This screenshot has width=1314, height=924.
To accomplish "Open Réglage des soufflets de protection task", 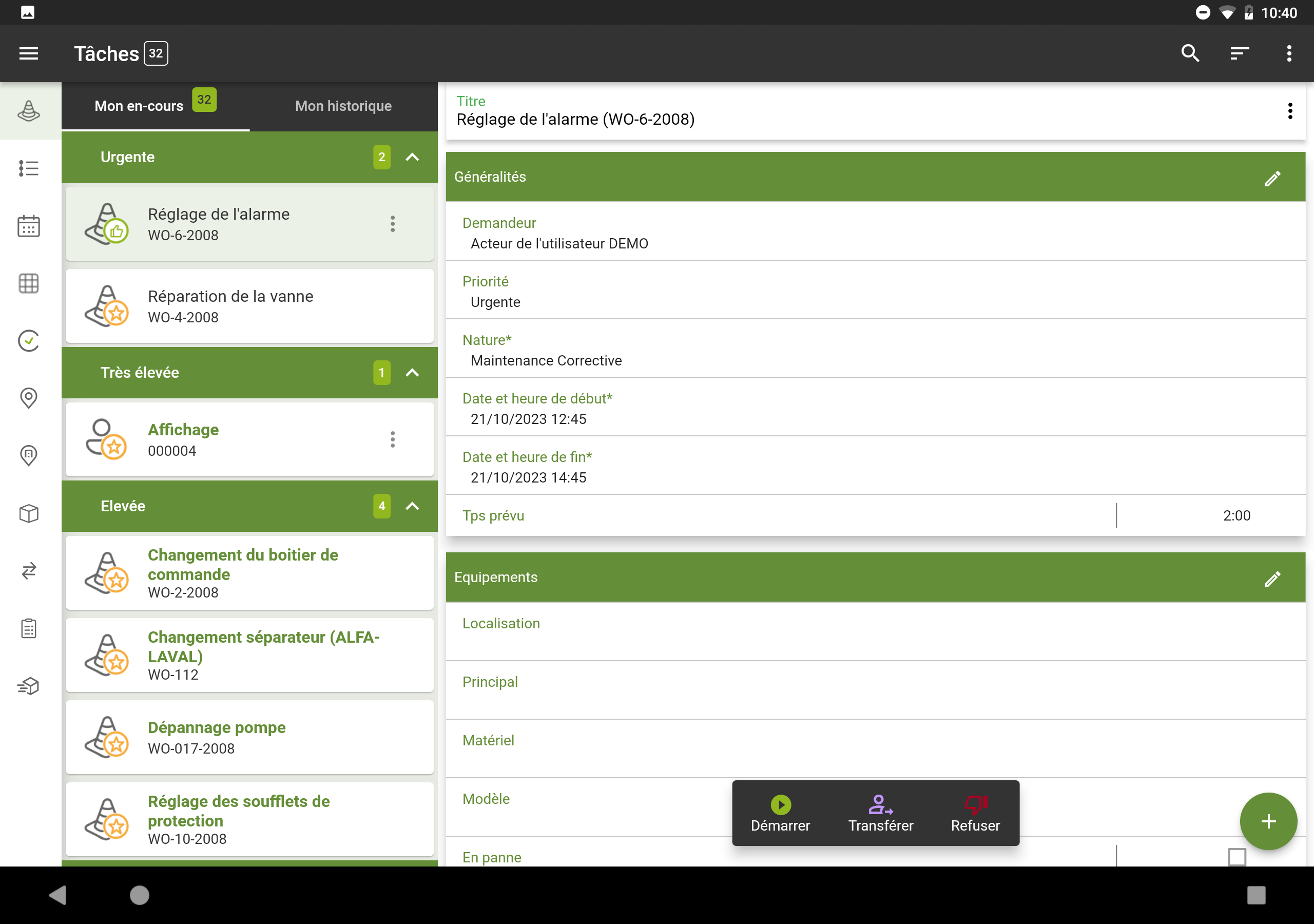I will click(x=249, y=820).
